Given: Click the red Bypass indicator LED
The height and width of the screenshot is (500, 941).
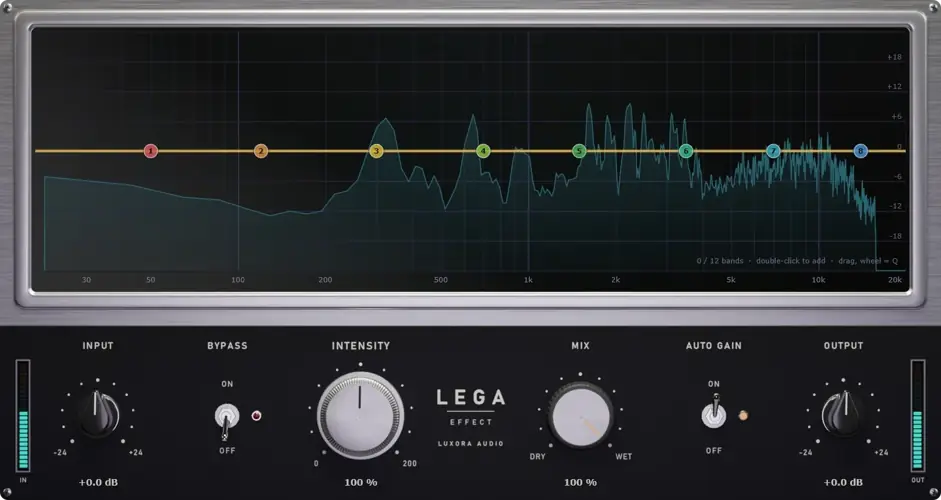Looking at the screenshot, I should pos(256,415).
